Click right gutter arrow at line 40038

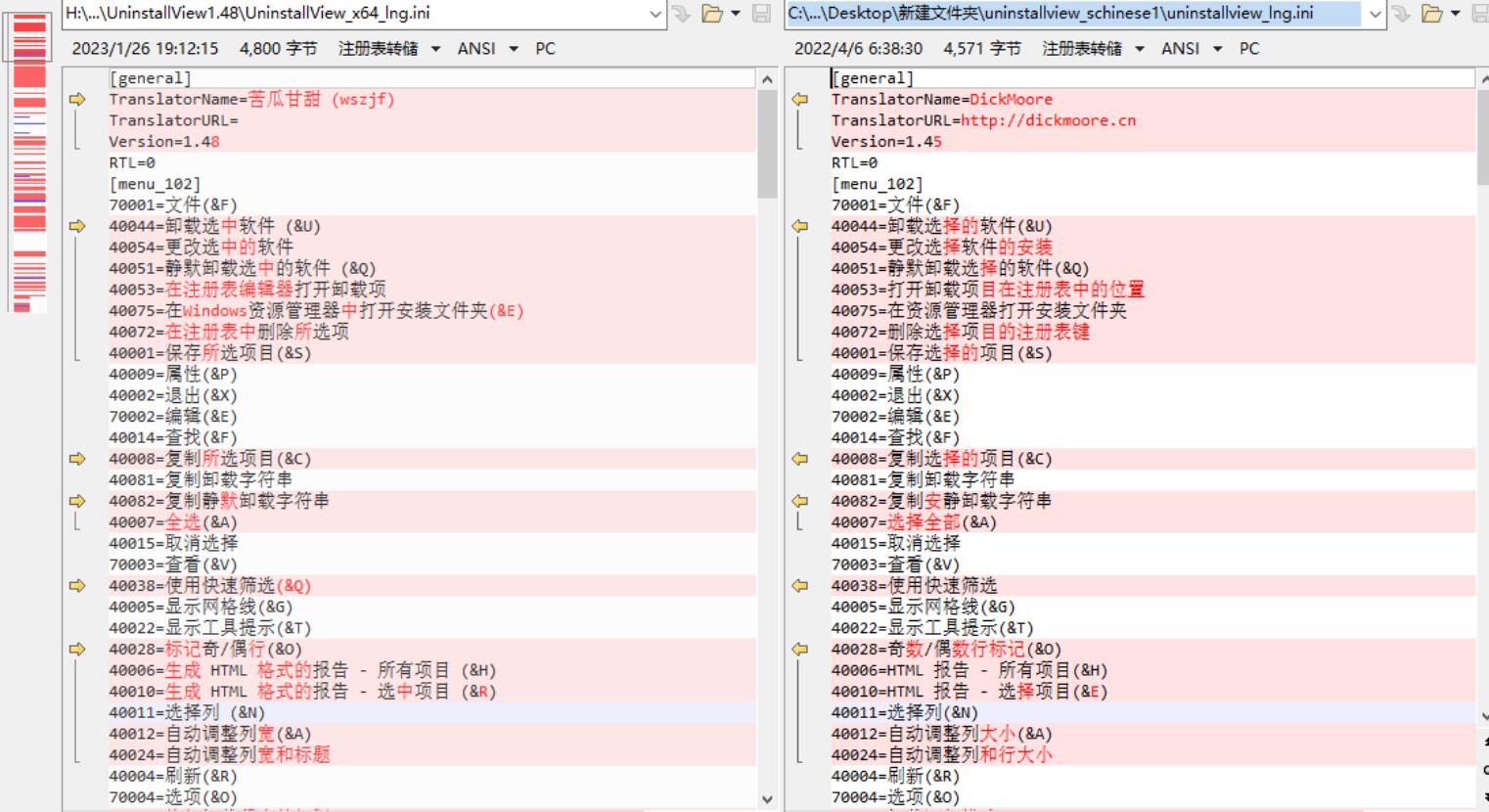[x=799, y=586]
